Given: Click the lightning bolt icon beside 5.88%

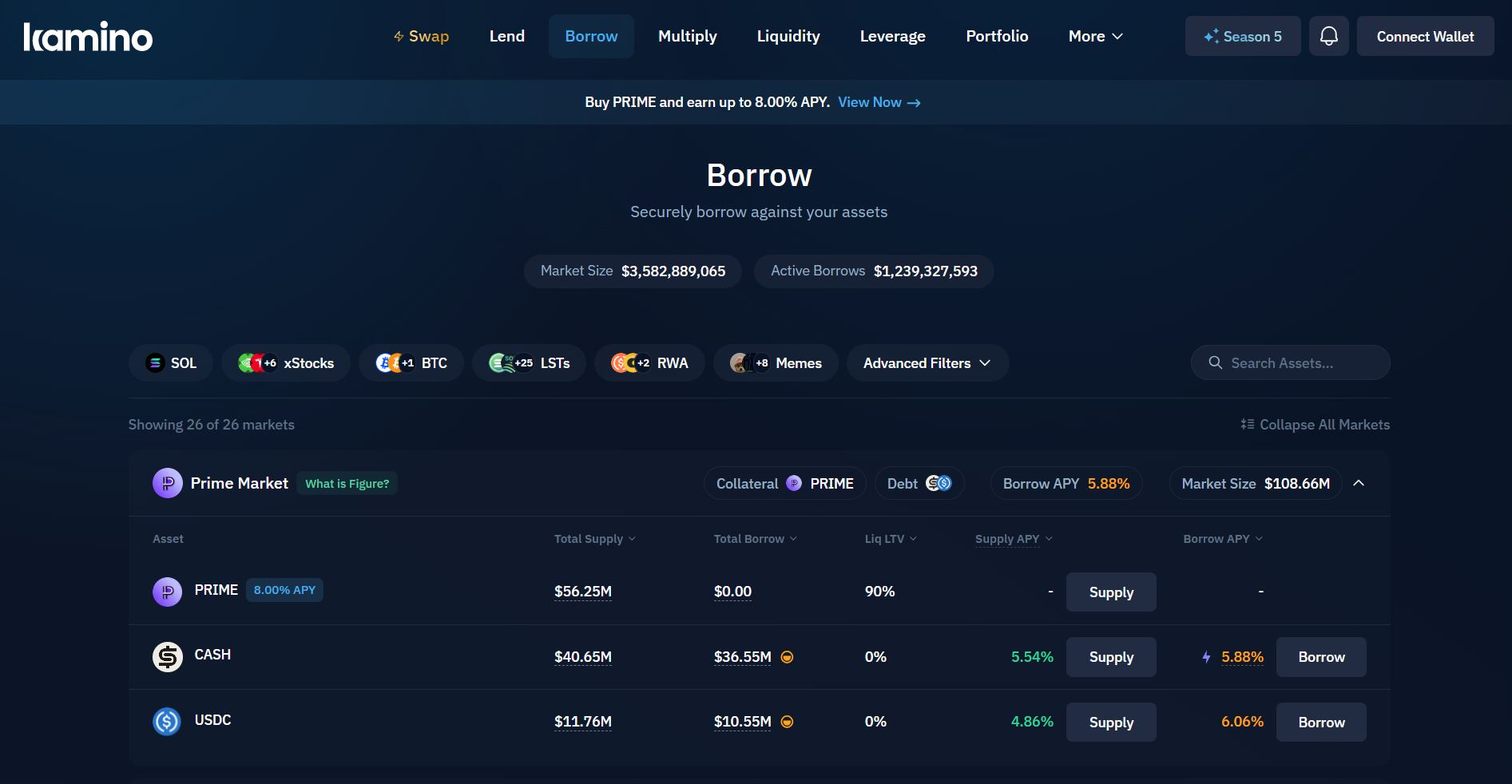Looking at the screenshot, I should [x=1206, y=657].
